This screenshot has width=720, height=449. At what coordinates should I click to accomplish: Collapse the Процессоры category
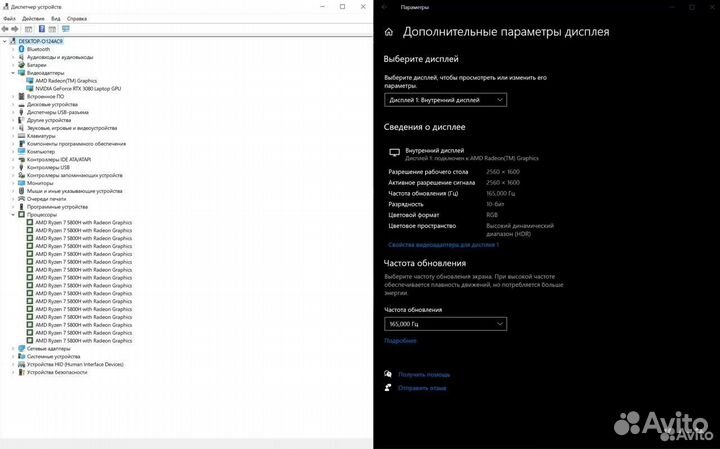coord(13,214)
